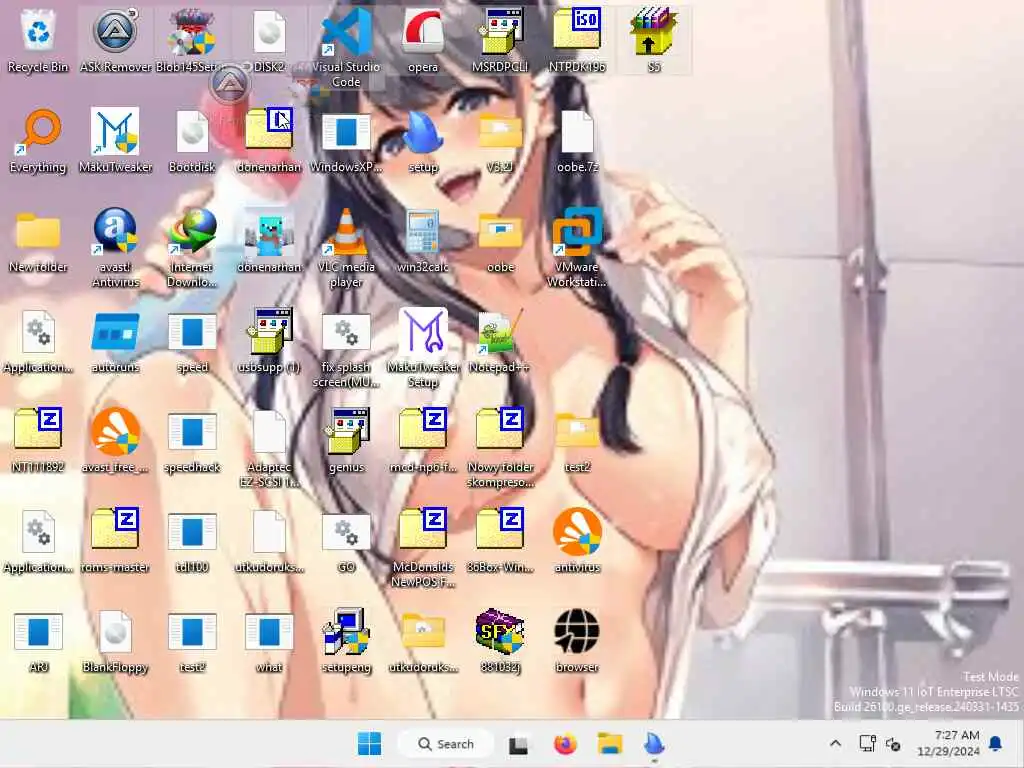Select the NTPDK196 ISO file icon
Viewport: 1024px width, 768px height.
577,40
